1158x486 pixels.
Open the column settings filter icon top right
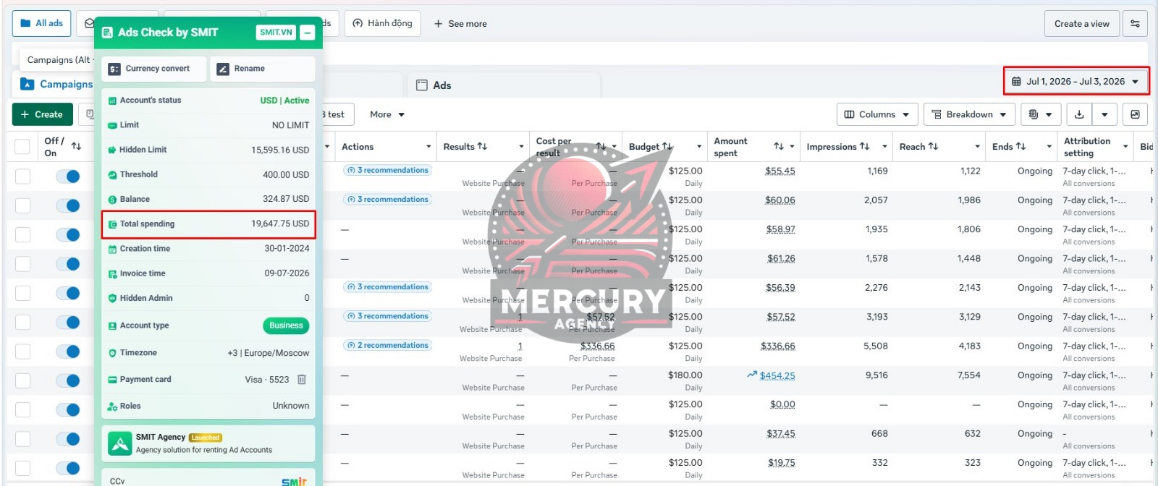tap(1135, 24)
